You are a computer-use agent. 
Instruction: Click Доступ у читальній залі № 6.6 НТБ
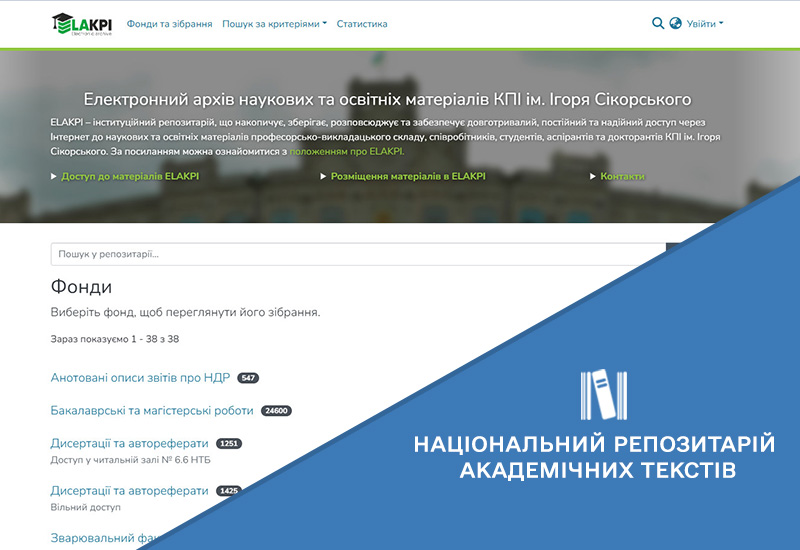click(x=131, y=460)
